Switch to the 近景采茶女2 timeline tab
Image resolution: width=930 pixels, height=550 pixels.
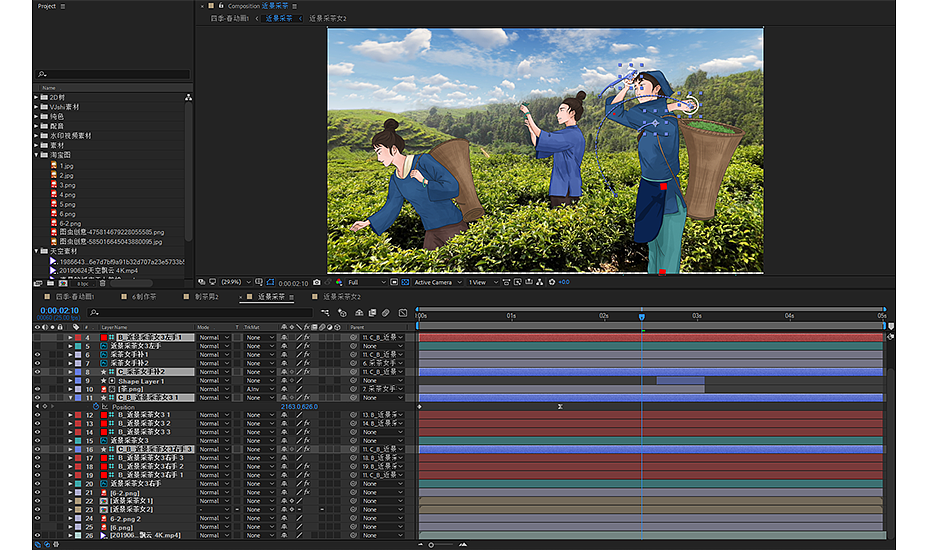(342, 297)
